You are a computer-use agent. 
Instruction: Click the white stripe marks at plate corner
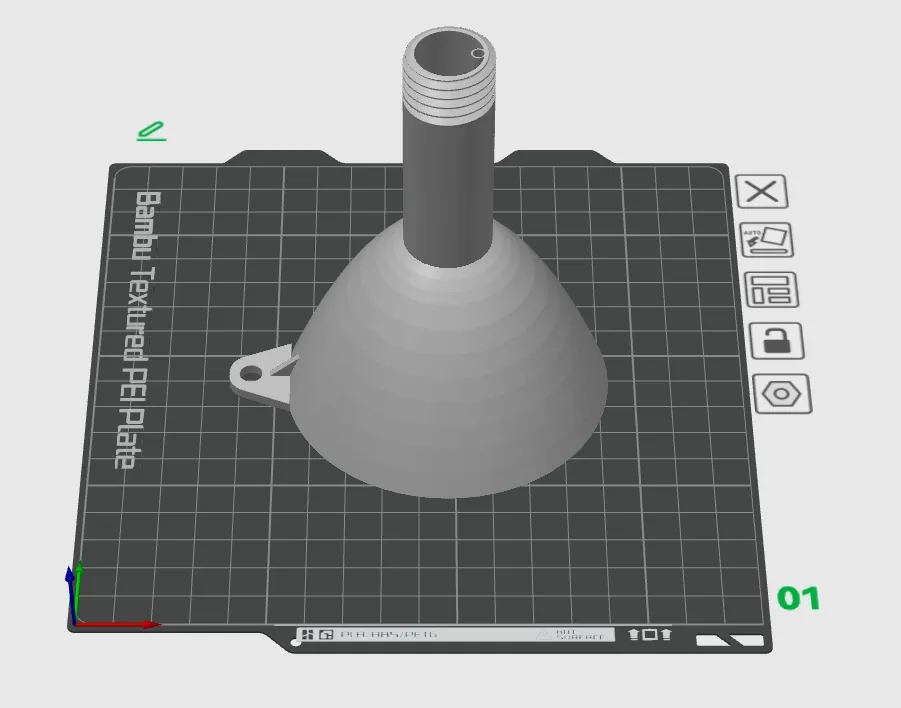pos(730,640)
